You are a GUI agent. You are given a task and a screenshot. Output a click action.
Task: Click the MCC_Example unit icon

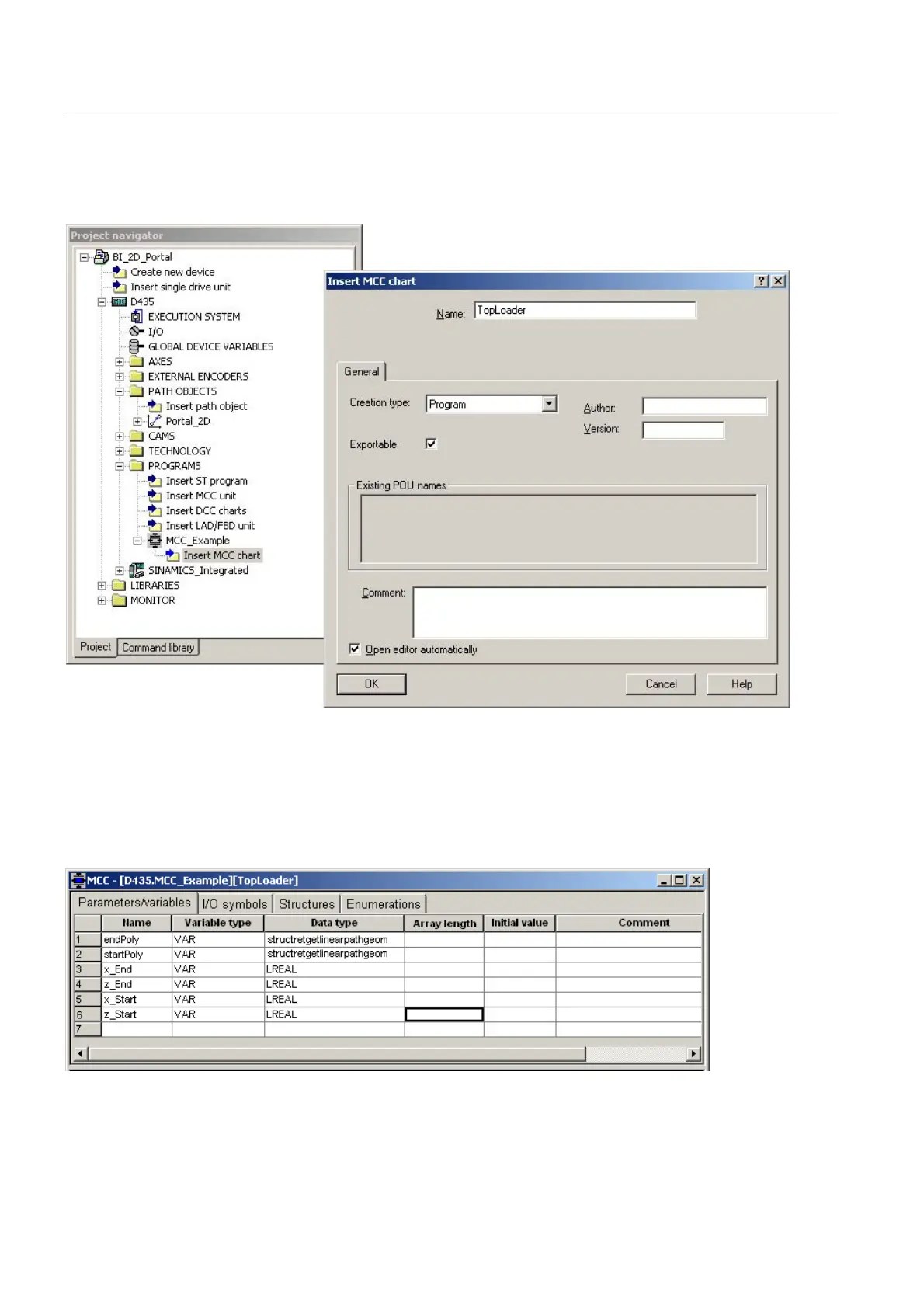[x=155, y=541]
